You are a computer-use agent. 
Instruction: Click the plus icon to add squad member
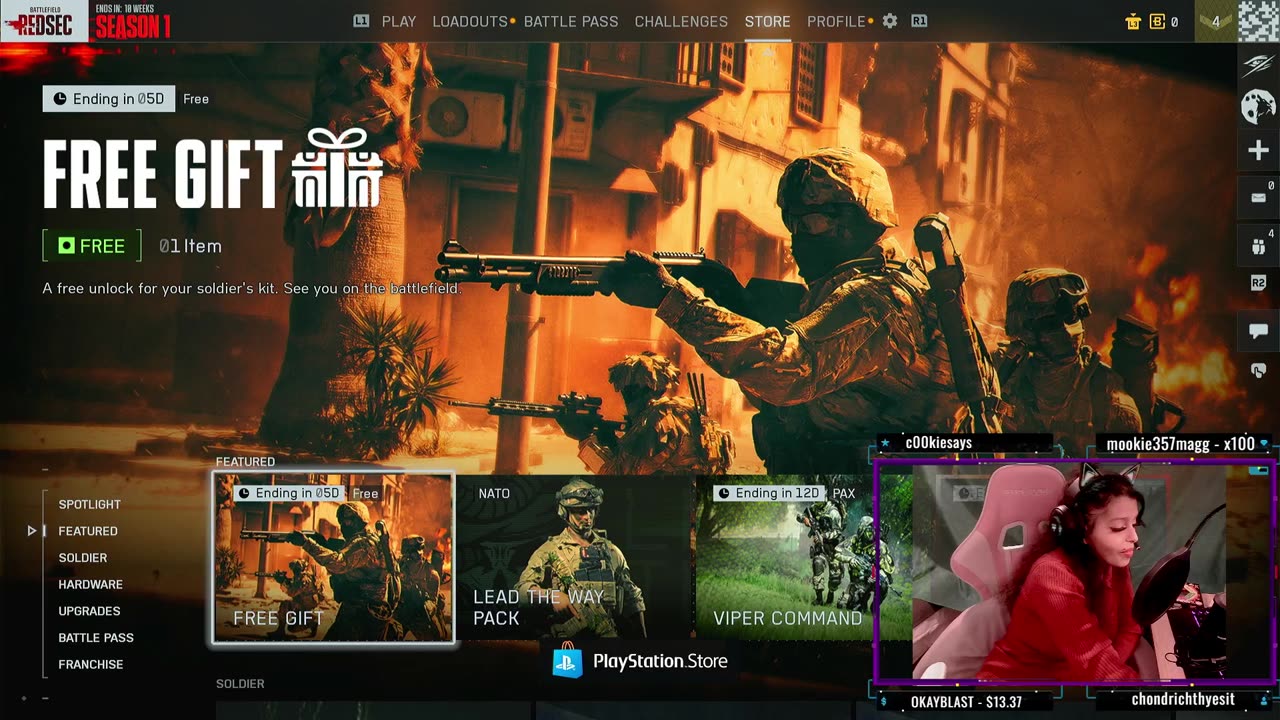pos(1258,151)
